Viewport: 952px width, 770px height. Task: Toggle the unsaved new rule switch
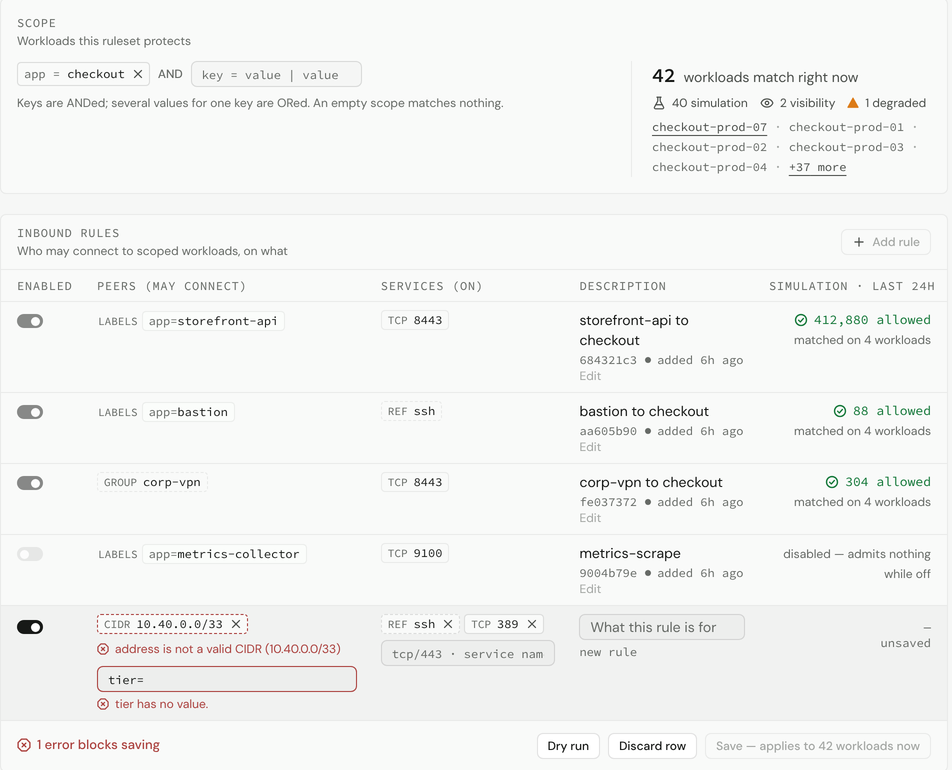pos(30,627)
